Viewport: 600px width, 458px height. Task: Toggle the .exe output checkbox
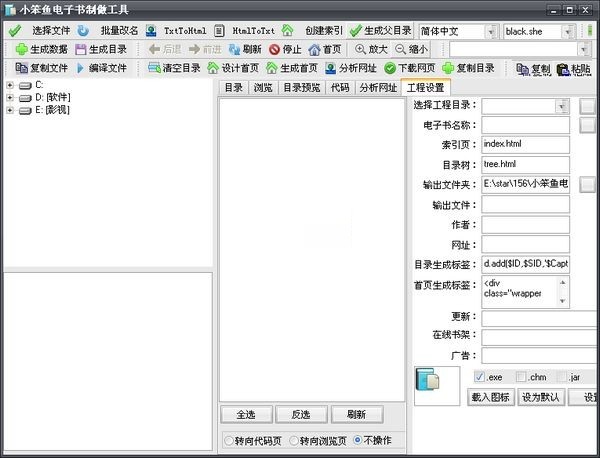pos(481,377)
